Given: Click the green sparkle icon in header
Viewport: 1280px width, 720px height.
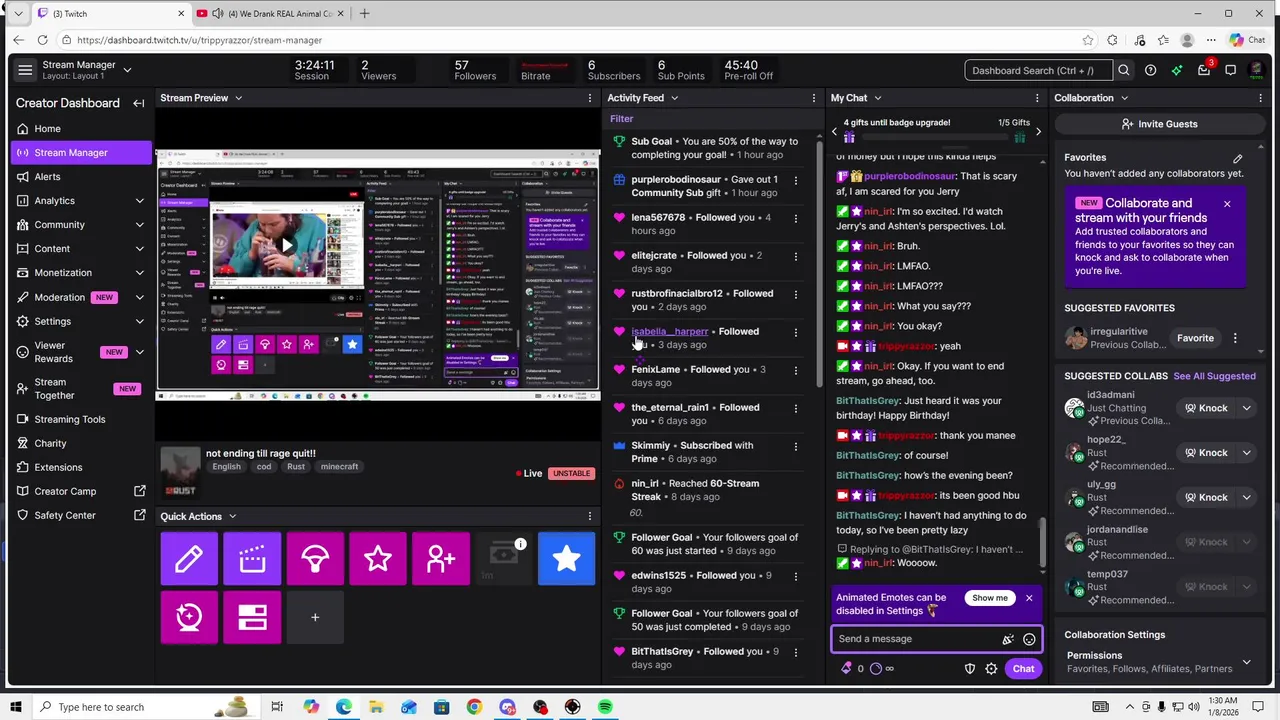Looking at the screenshot, I should click(1177, 70).
